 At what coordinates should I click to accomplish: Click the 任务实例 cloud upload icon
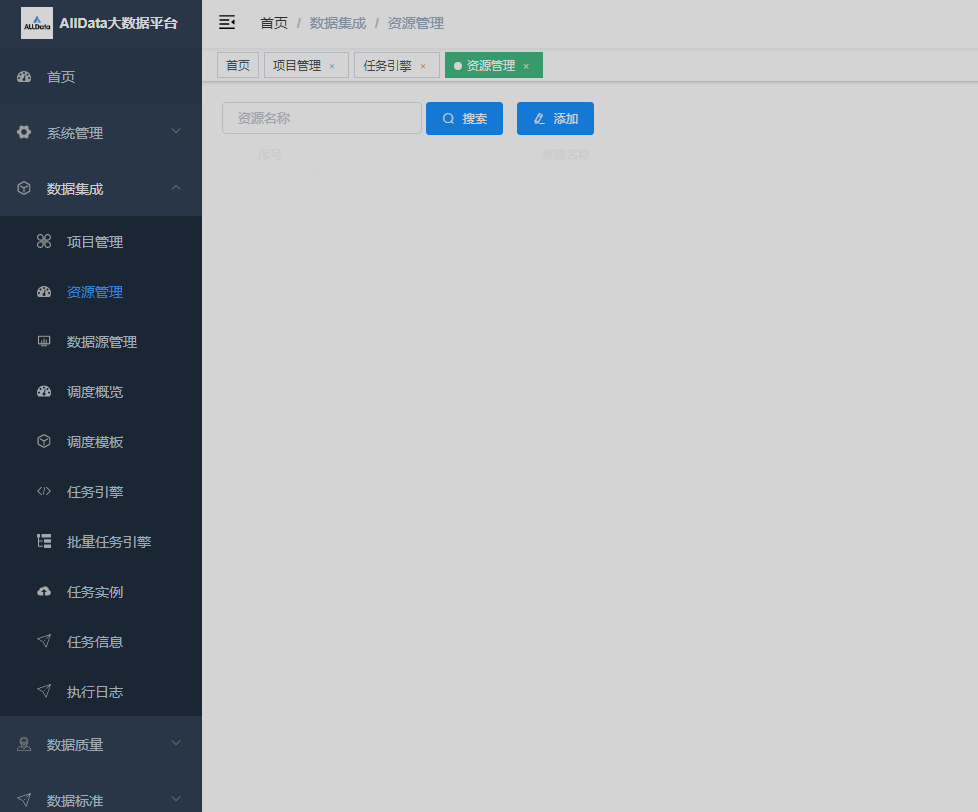(44, 591)
